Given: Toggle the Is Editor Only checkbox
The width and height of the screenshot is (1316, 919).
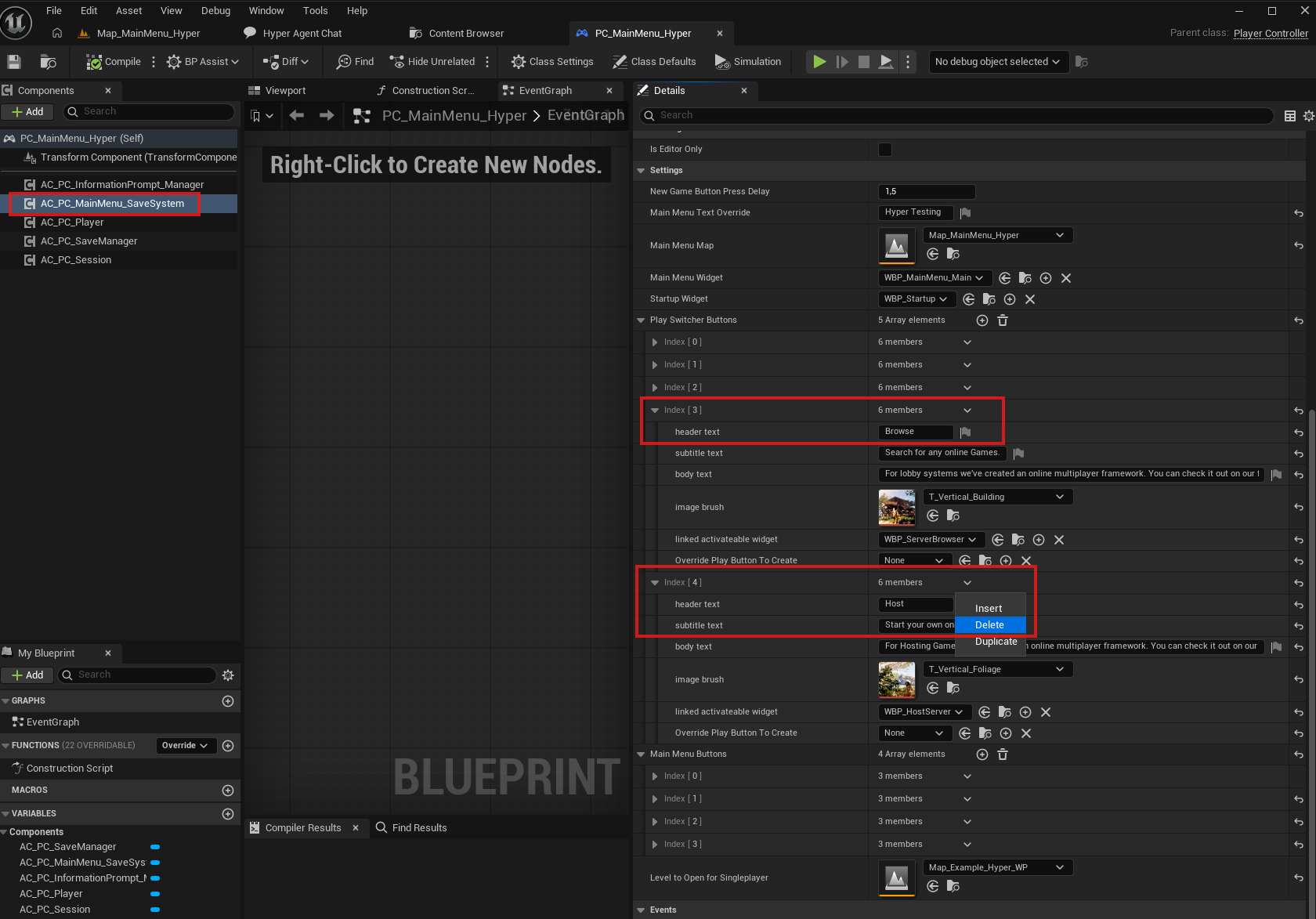Looking at the screenshot, I should pyautogui.click(x=885, y=150).
